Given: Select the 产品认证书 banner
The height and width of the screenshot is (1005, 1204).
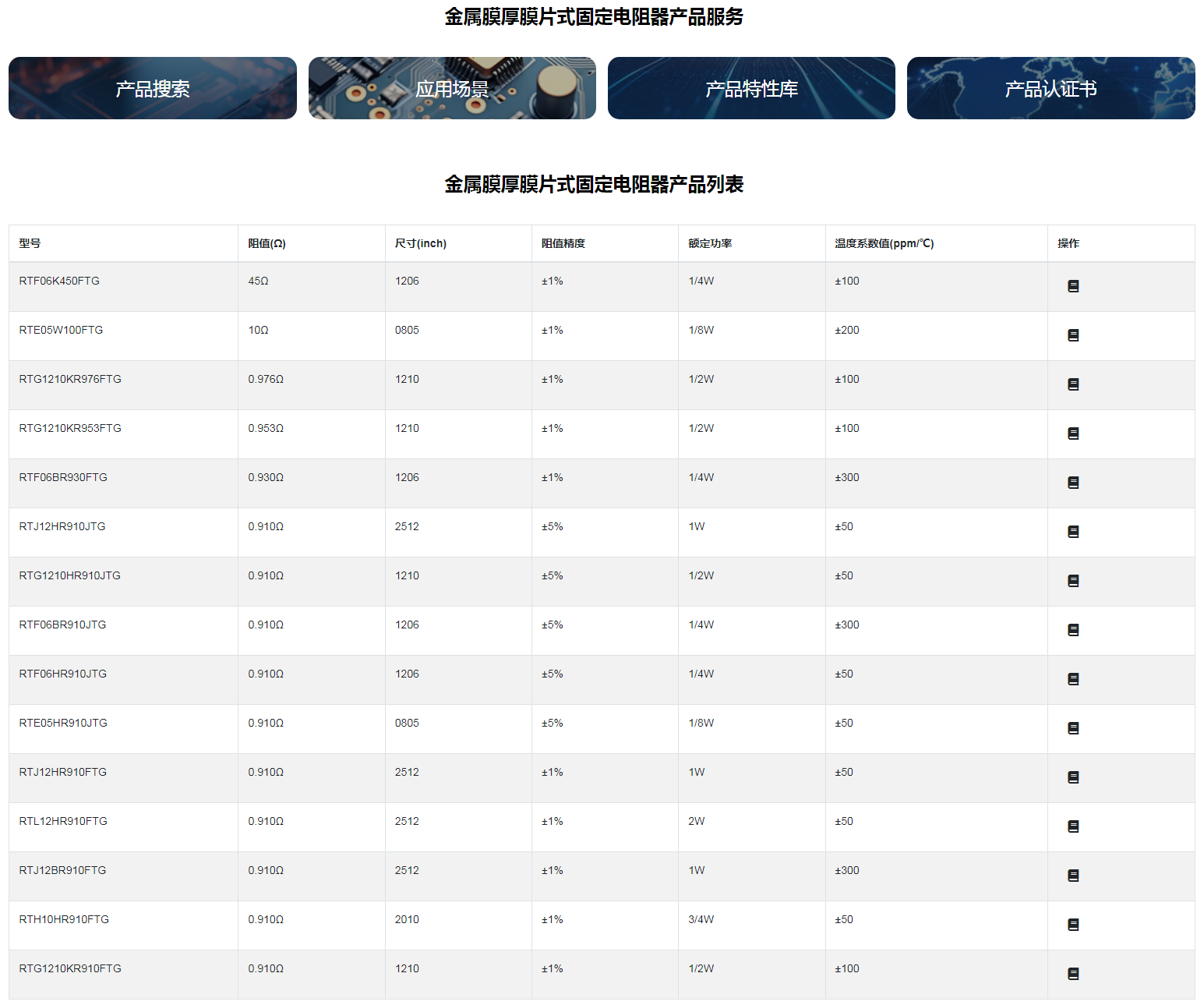Looking at the screenshot, I should 1050,88.
